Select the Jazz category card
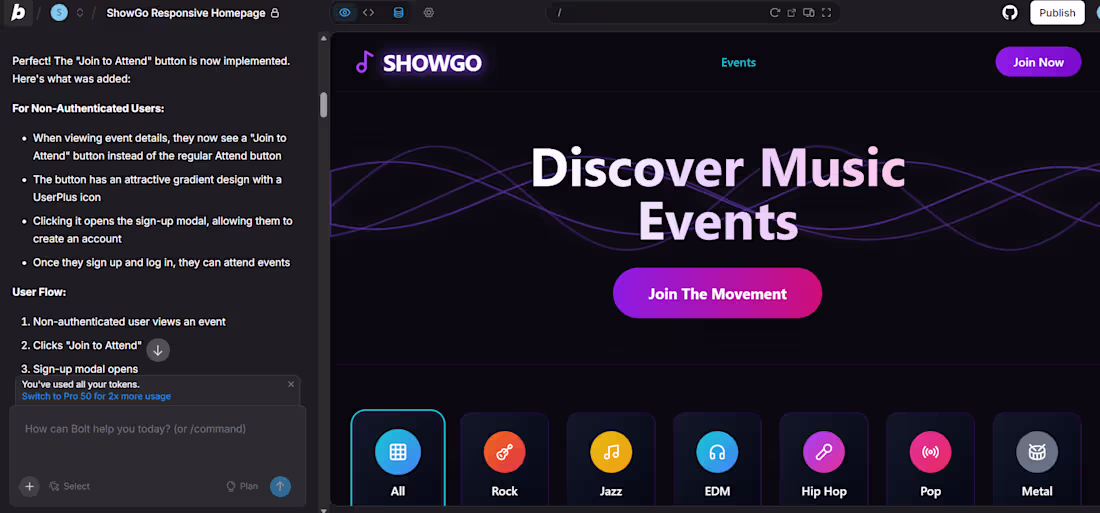 (x=611, y=460)
